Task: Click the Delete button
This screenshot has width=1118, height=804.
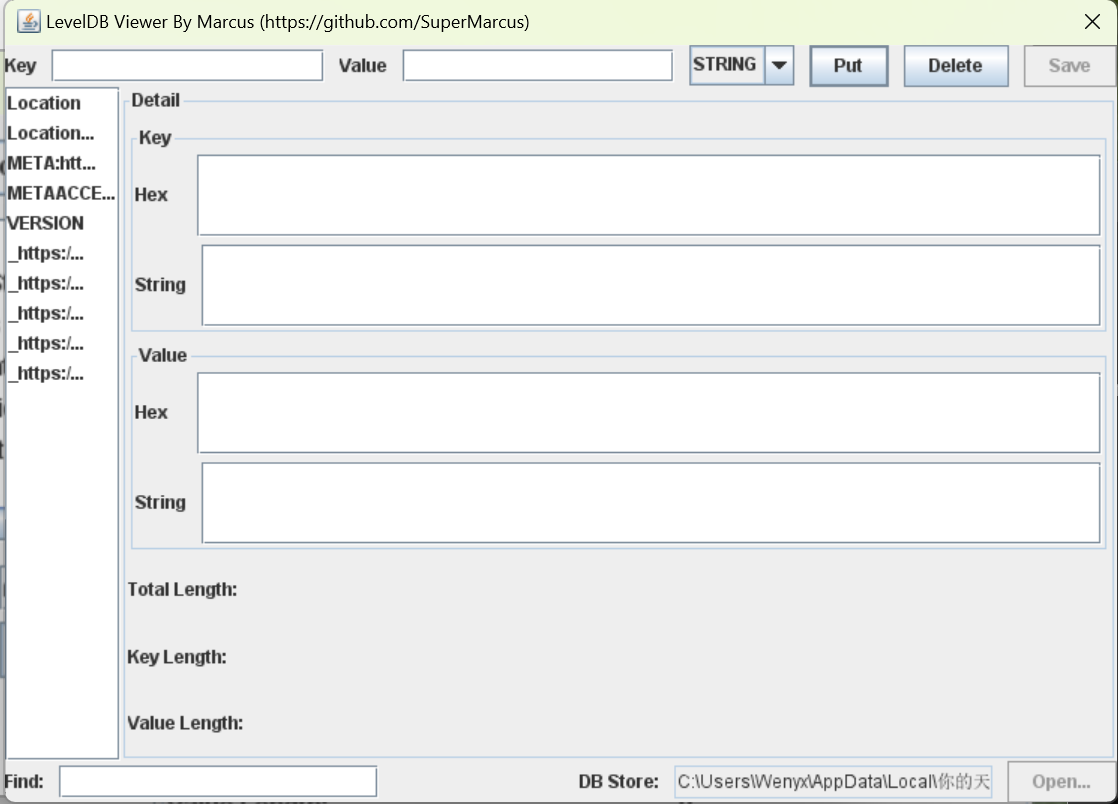Action: 955,66
